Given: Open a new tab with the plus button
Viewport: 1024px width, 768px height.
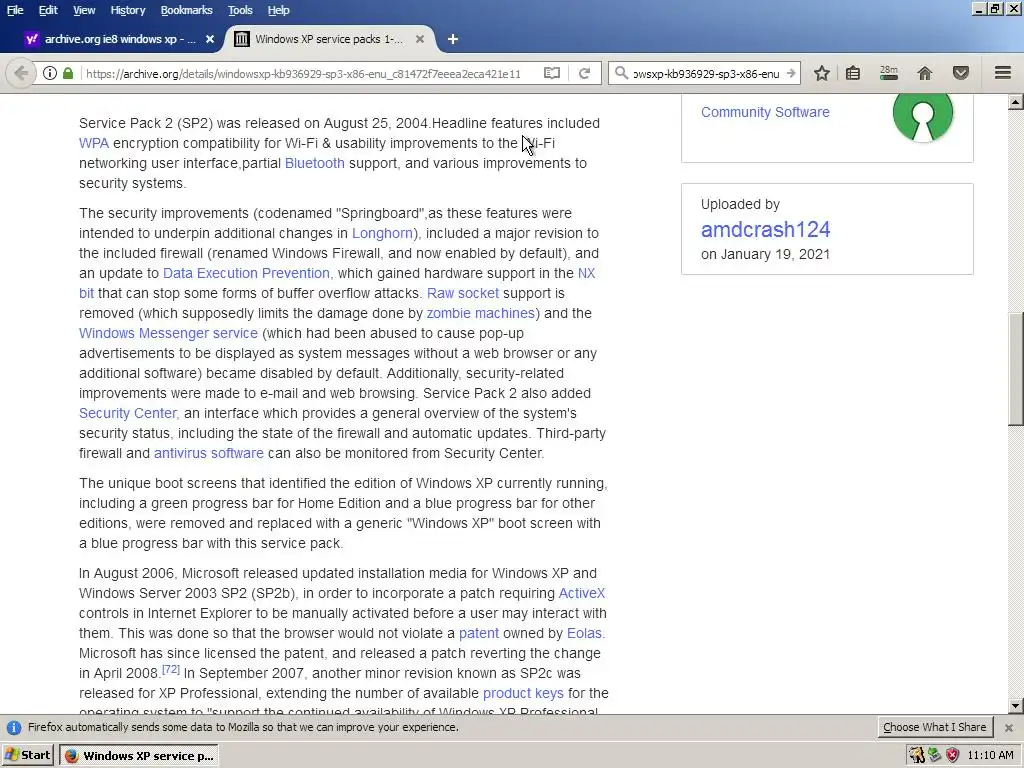Looking at the screenshot, I should 453,39.
